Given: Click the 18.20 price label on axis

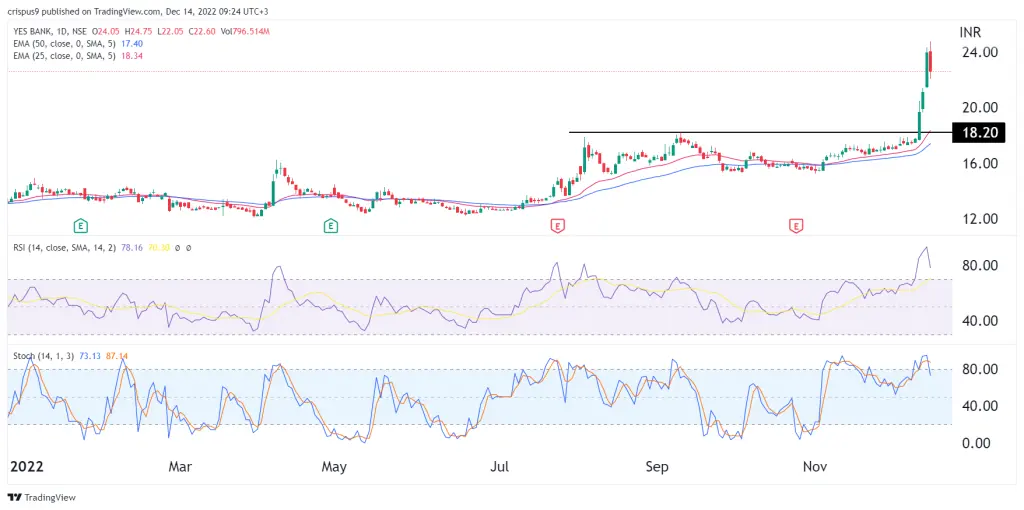Looking at the screenshot, I should coord(979,133).
